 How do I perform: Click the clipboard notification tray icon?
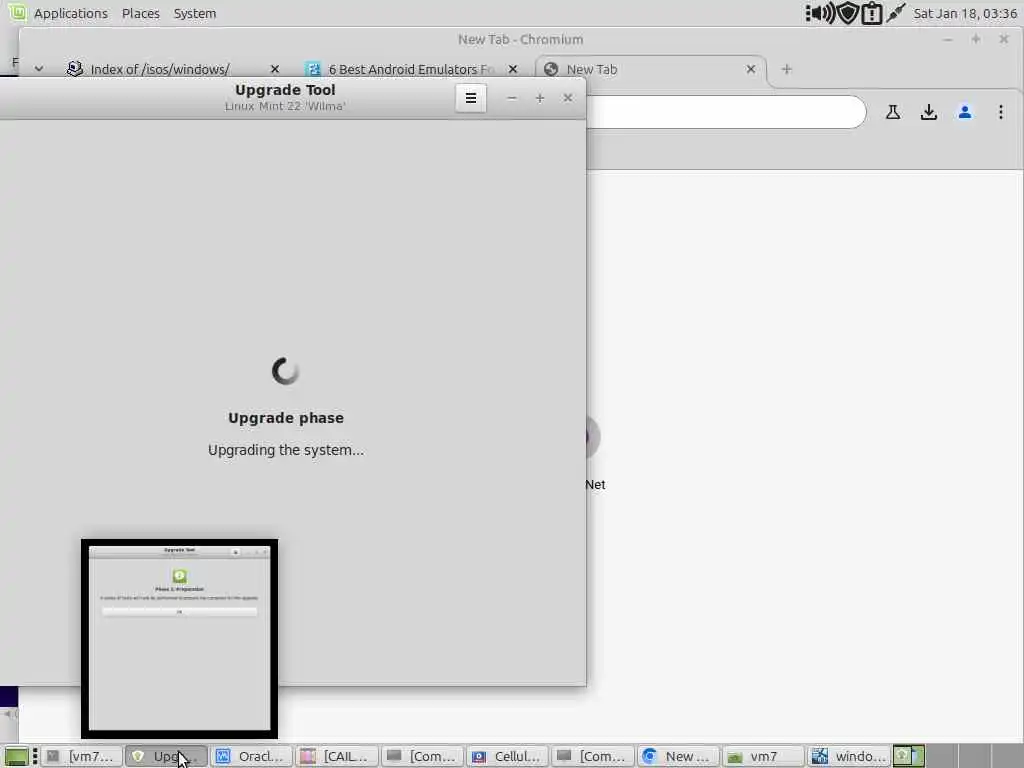point(872,13)
